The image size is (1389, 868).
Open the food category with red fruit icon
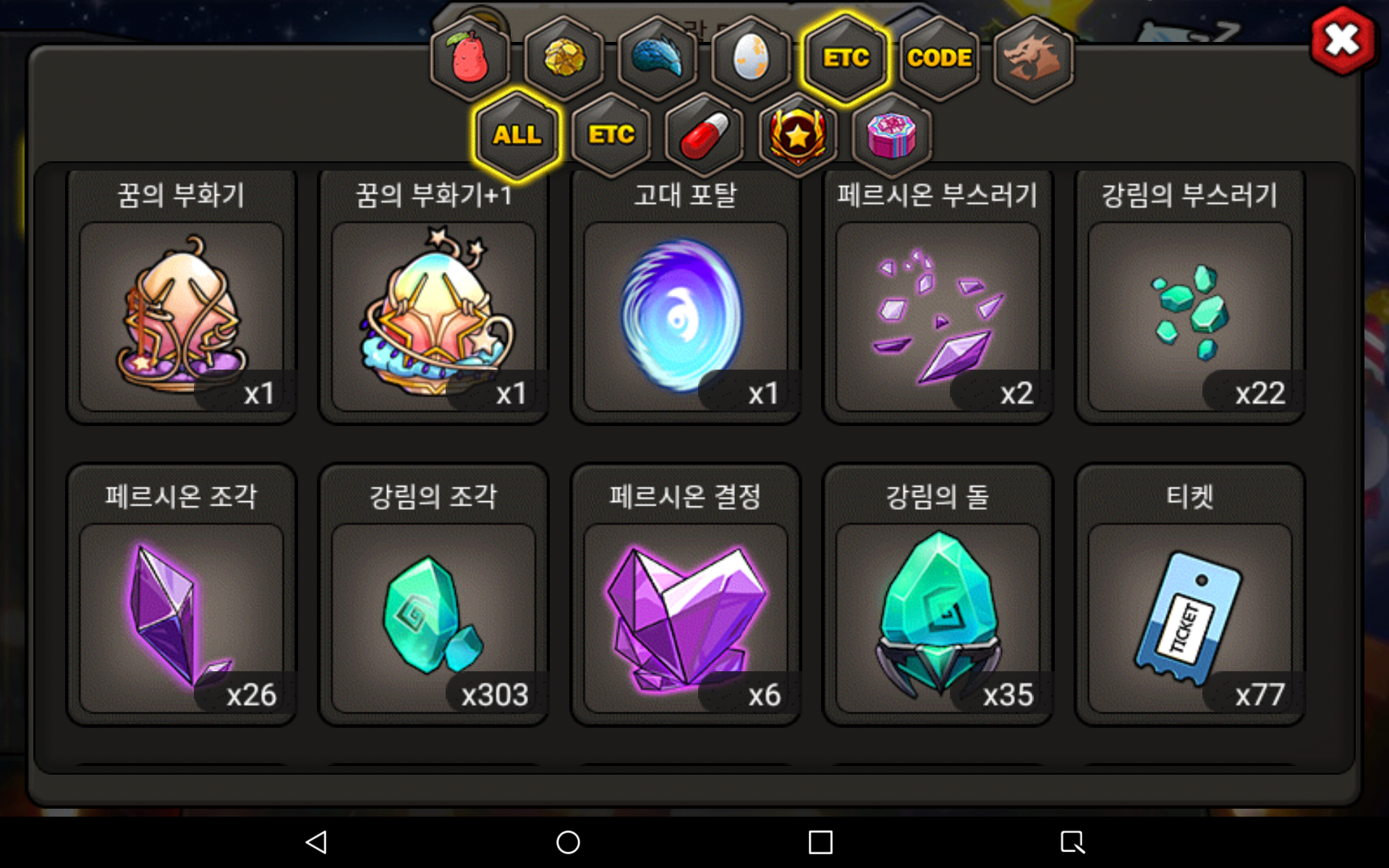click(470, 58)
